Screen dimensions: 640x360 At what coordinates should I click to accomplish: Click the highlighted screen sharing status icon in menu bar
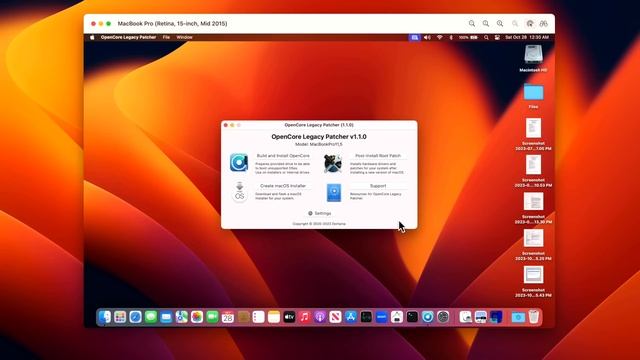point(414,37)
